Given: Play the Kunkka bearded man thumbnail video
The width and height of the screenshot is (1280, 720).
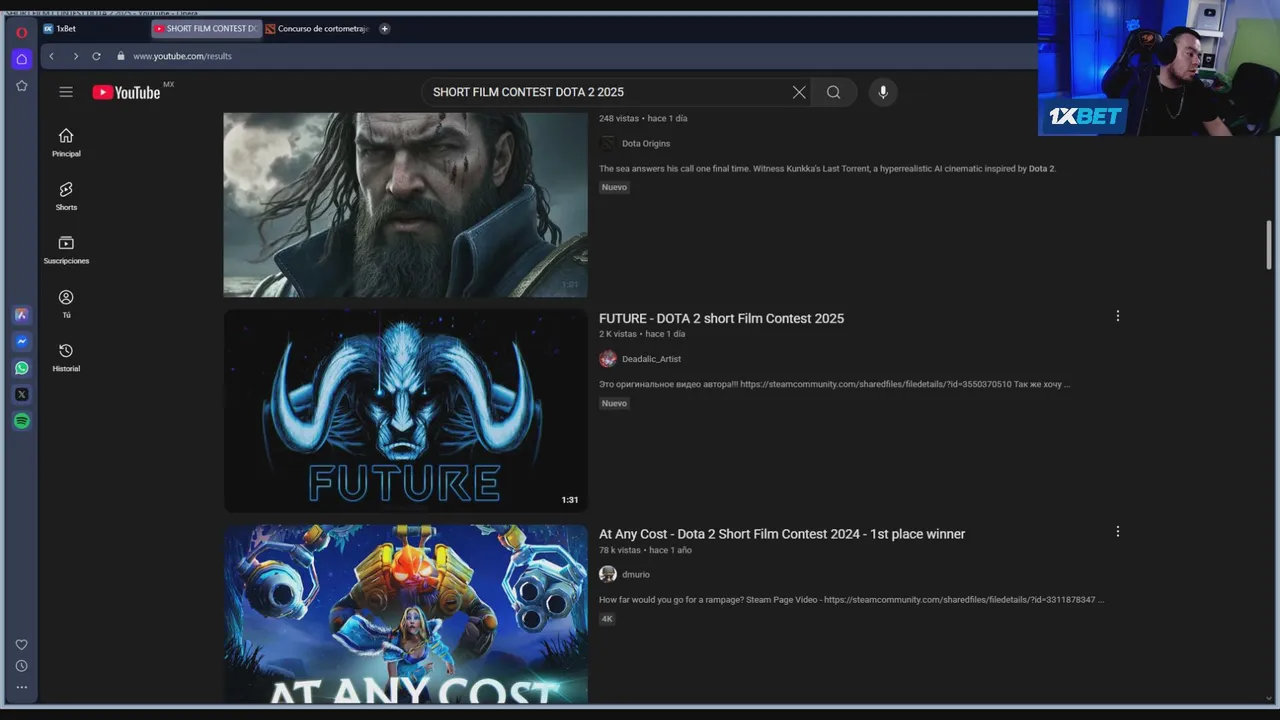Looking at the screenshot, I should (405, 204).
